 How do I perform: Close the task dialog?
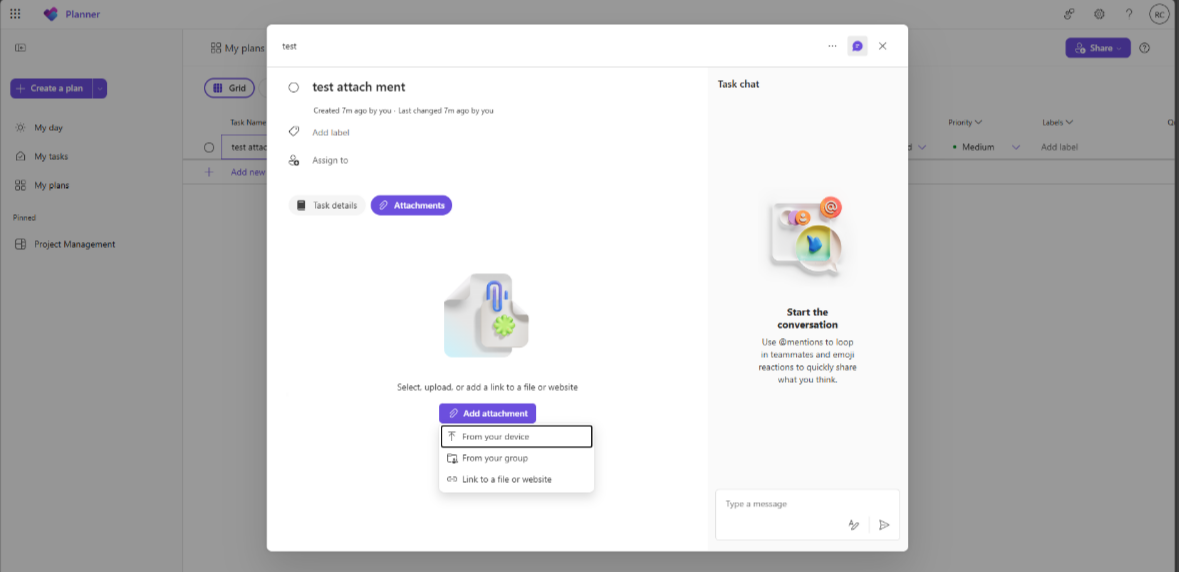[883, 46]
